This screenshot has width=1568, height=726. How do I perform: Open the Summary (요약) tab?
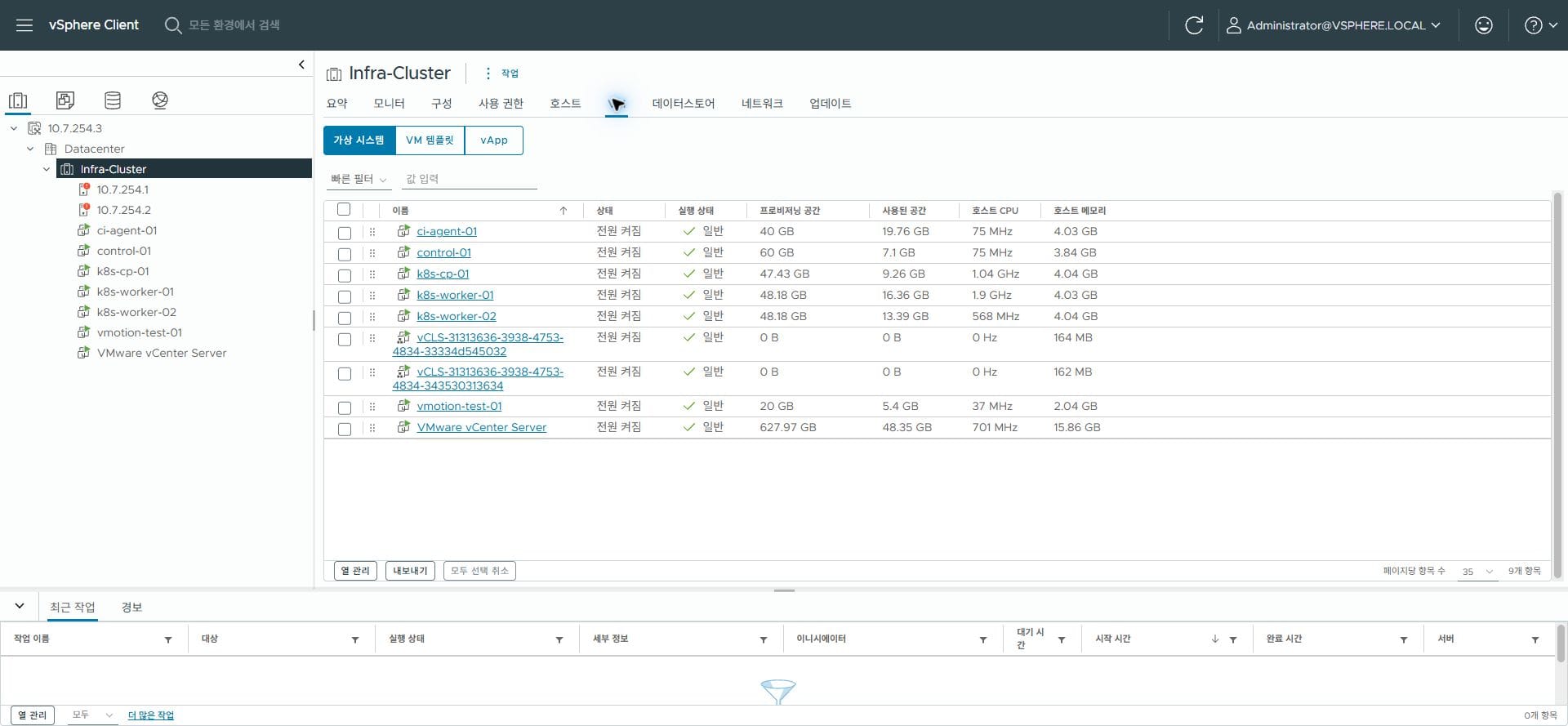pyautogui.click(x=337, y=104)
